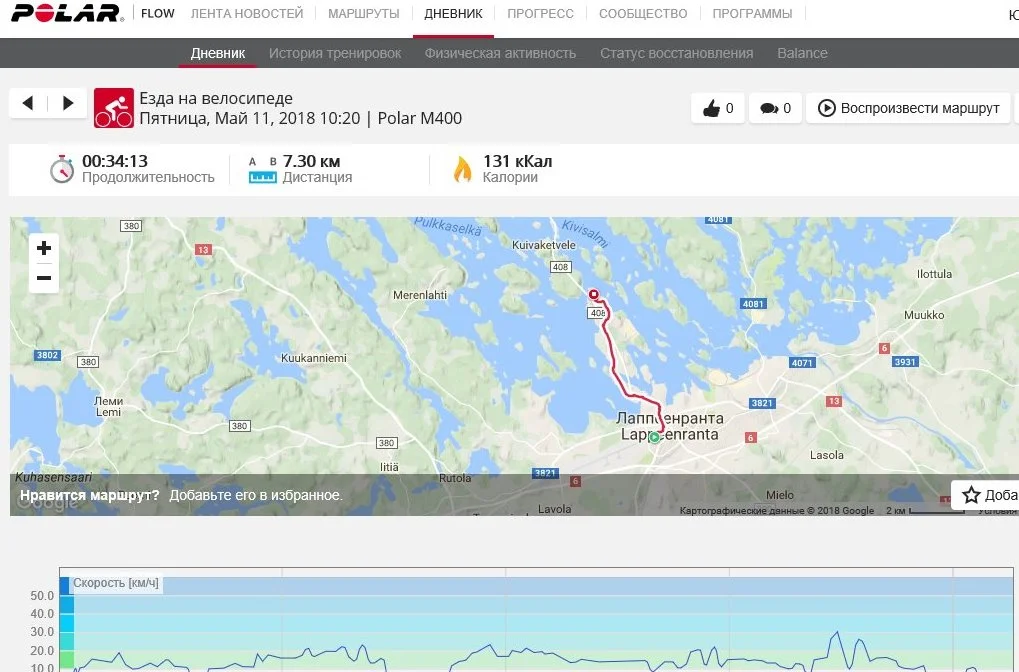Switch to Статус восстановления tab
The height and width of the screenshot is (672, 1019).
pyautogui.click(x=677, y=53)
